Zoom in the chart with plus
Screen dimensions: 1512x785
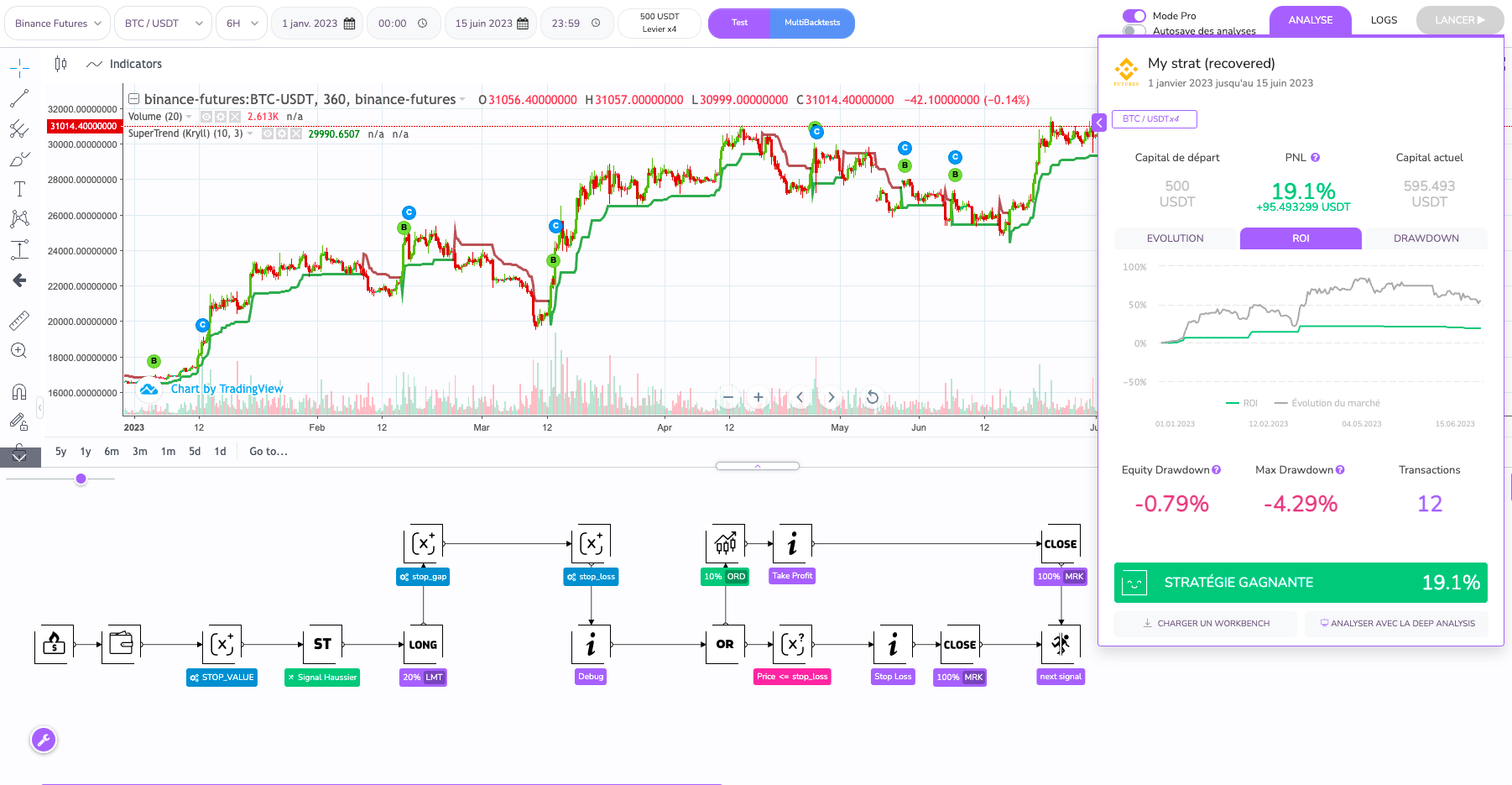[759, 397]
